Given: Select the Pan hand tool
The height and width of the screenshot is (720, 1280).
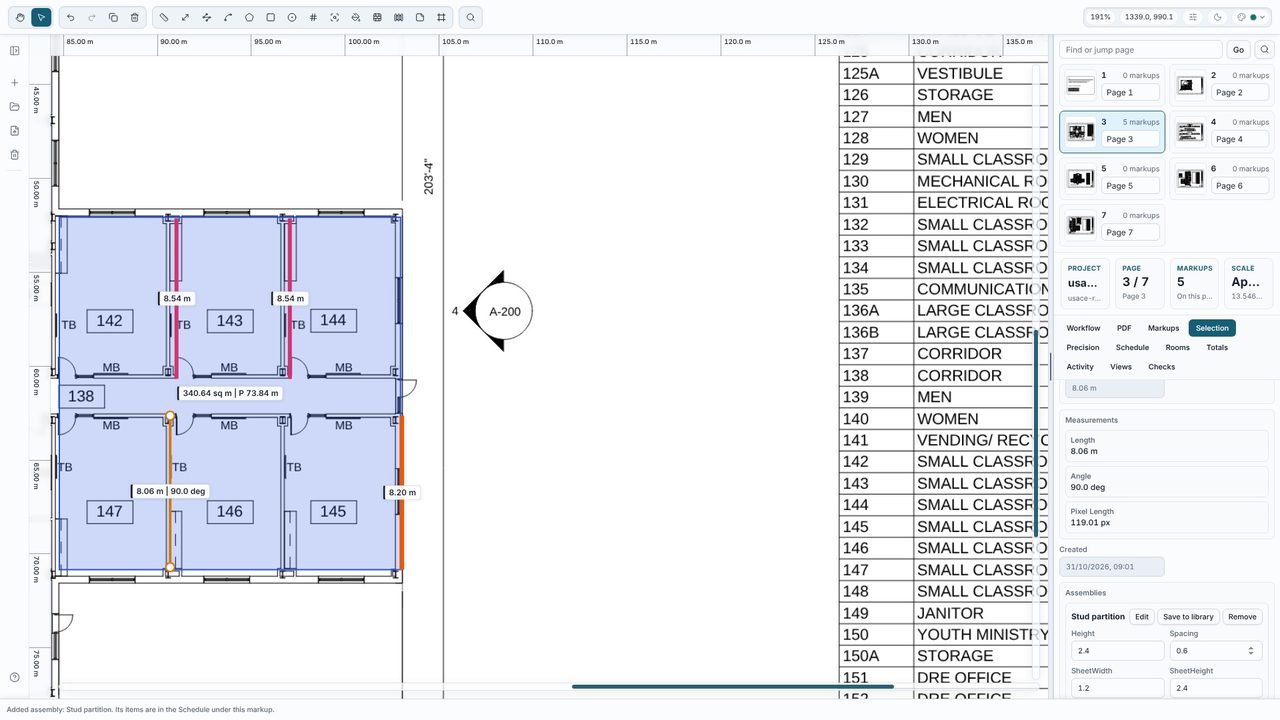Looking at the screenshot, I should [x=20, y=17].
